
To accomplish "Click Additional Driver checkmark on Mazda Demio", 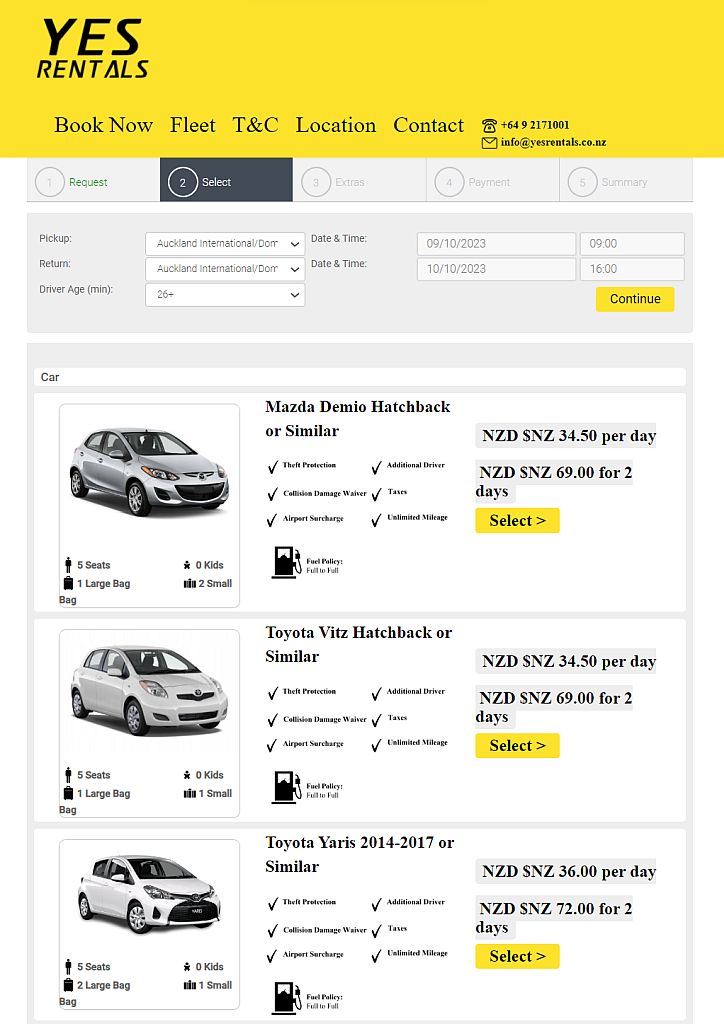I will 377,468.
